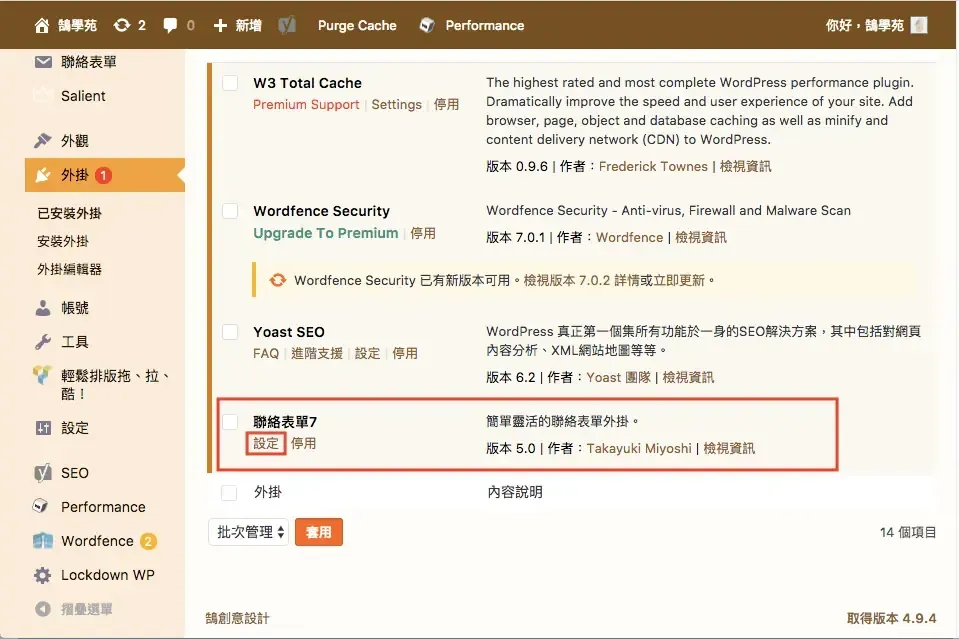Open Frederick Townes author link
The width and height of the screenshot is (959, 639).
(x=653, y=166)
